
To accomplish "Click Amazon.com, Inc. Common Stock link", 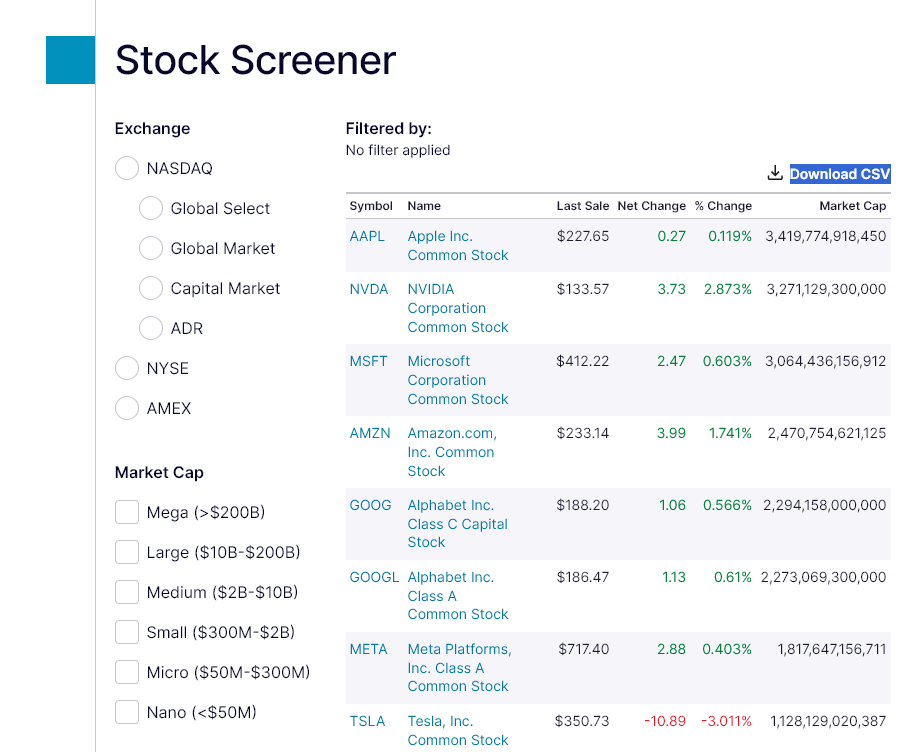I will point(452,452).
